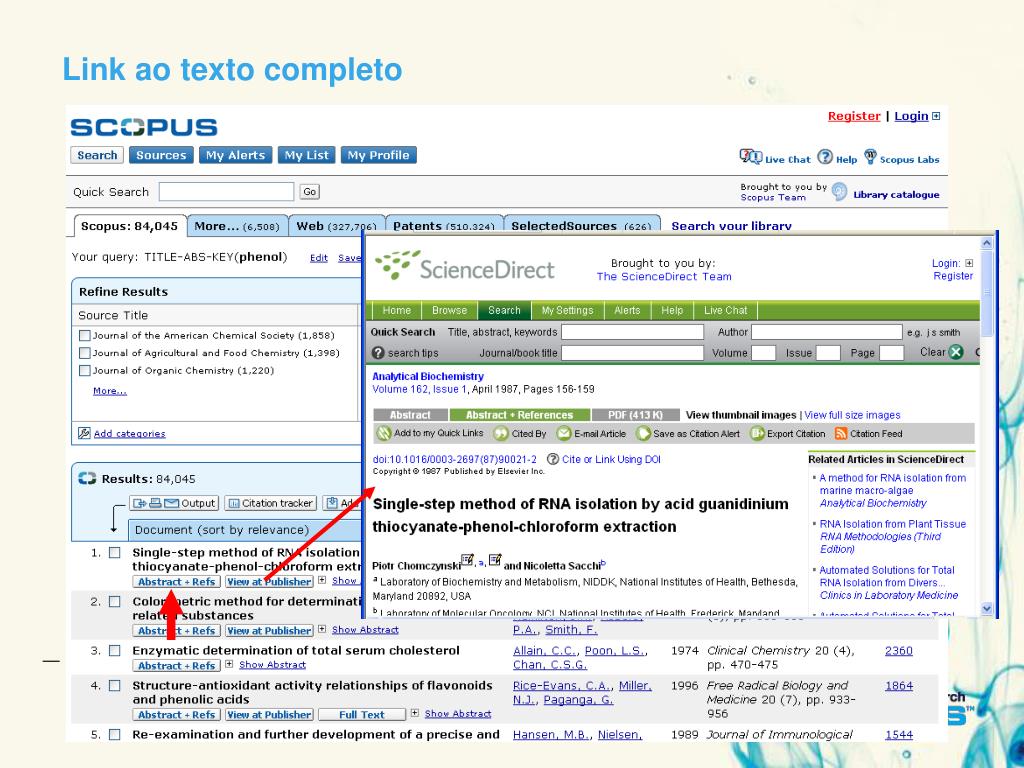The height and width of the screenshot is (768, 1024).
Task: Click the ScienceDirect window scroll-down arrow
Action: [986, 608]
